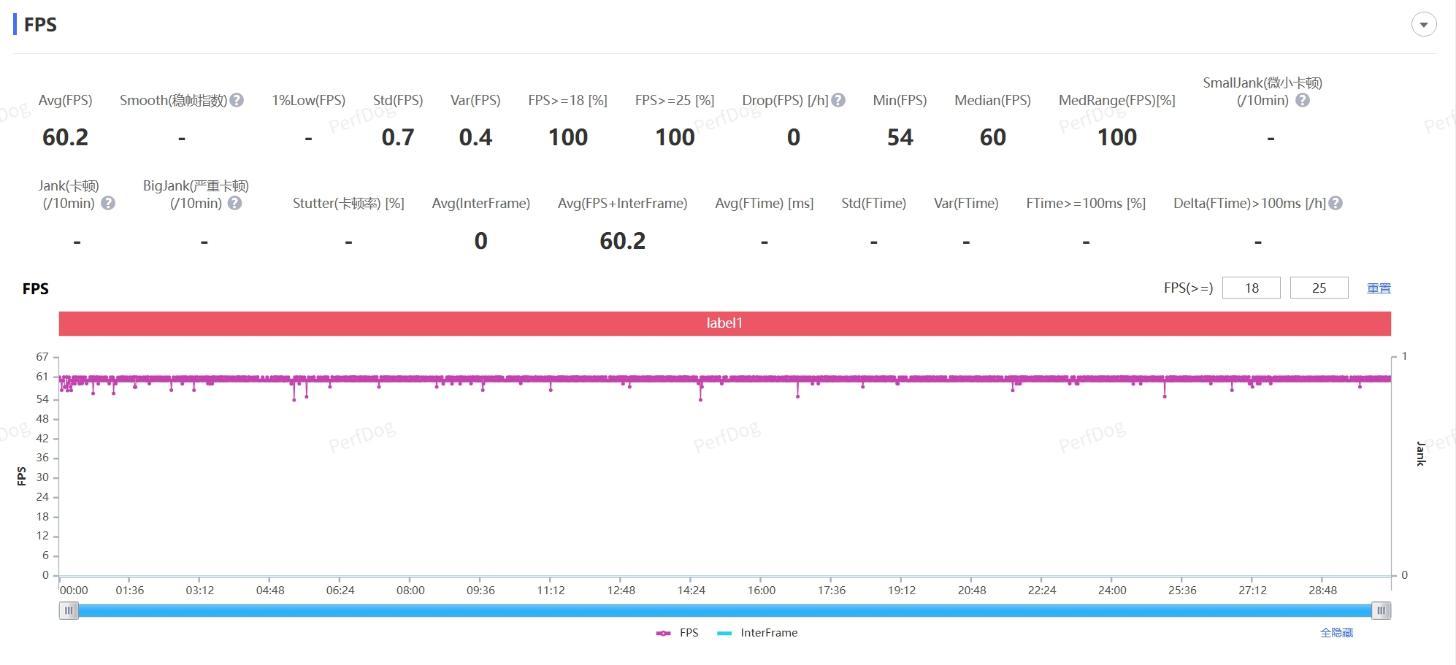Collapse the FPS section with the arrow button

click(x=1423, y=25)
